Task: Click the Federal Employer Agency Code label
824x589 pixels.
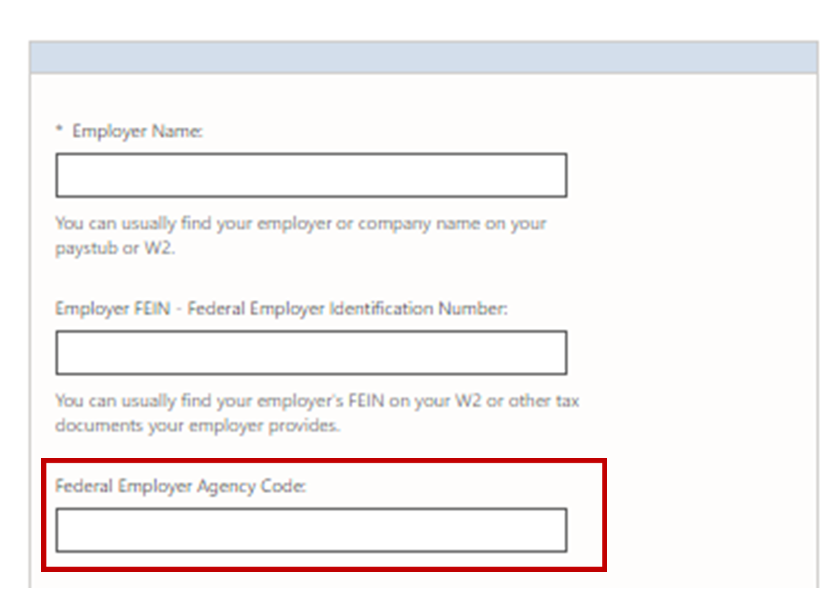Action: tap(180, 486)
